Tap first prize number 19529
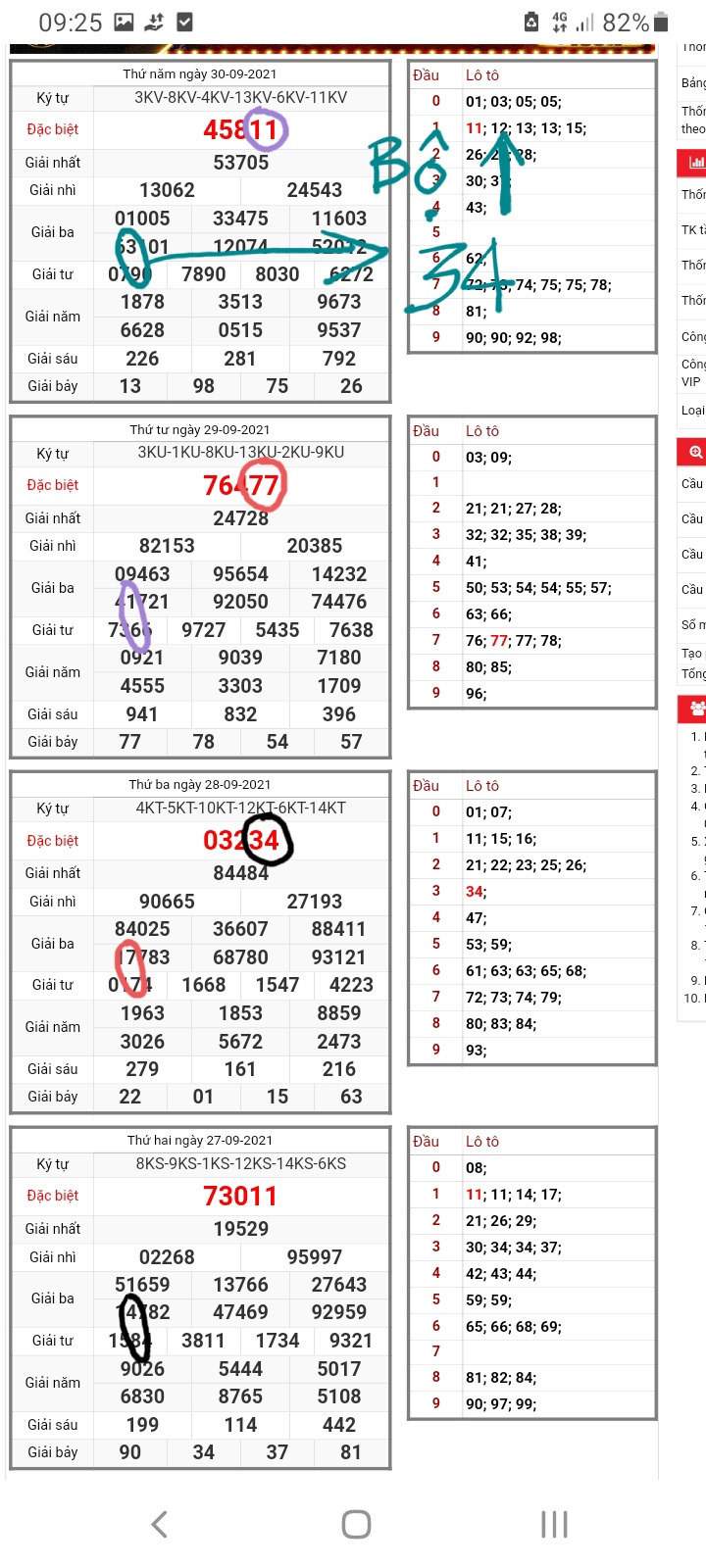706x1568 pixels. [241, 1229]
